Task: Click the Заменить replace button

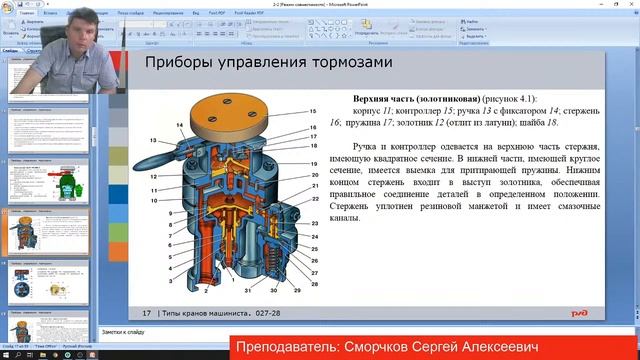Action: pyautogui.click(x=473, y=29)
